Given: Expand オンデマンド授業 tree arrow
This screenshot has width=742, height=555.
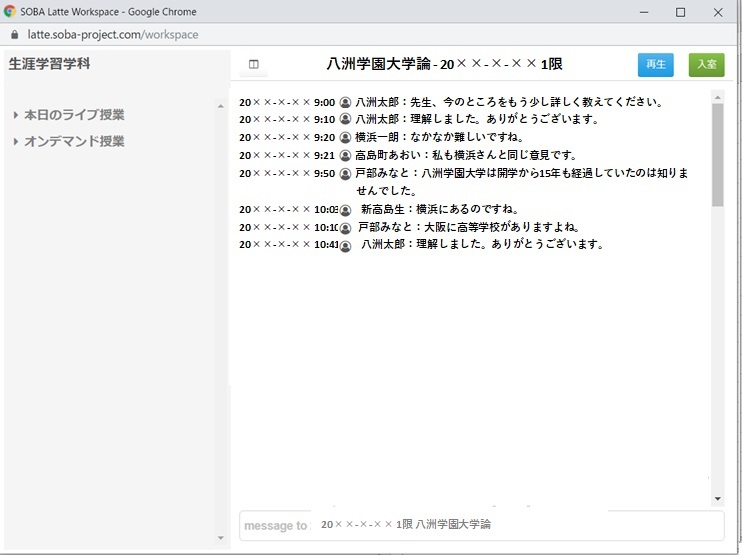Looking at the screenshot, I should click(x=16, y=141).
